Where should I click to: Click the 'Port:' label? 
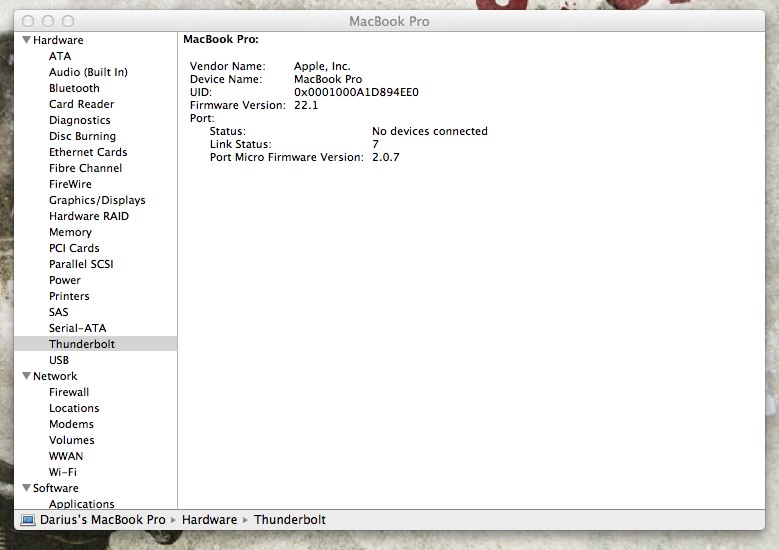click(202, 118)
